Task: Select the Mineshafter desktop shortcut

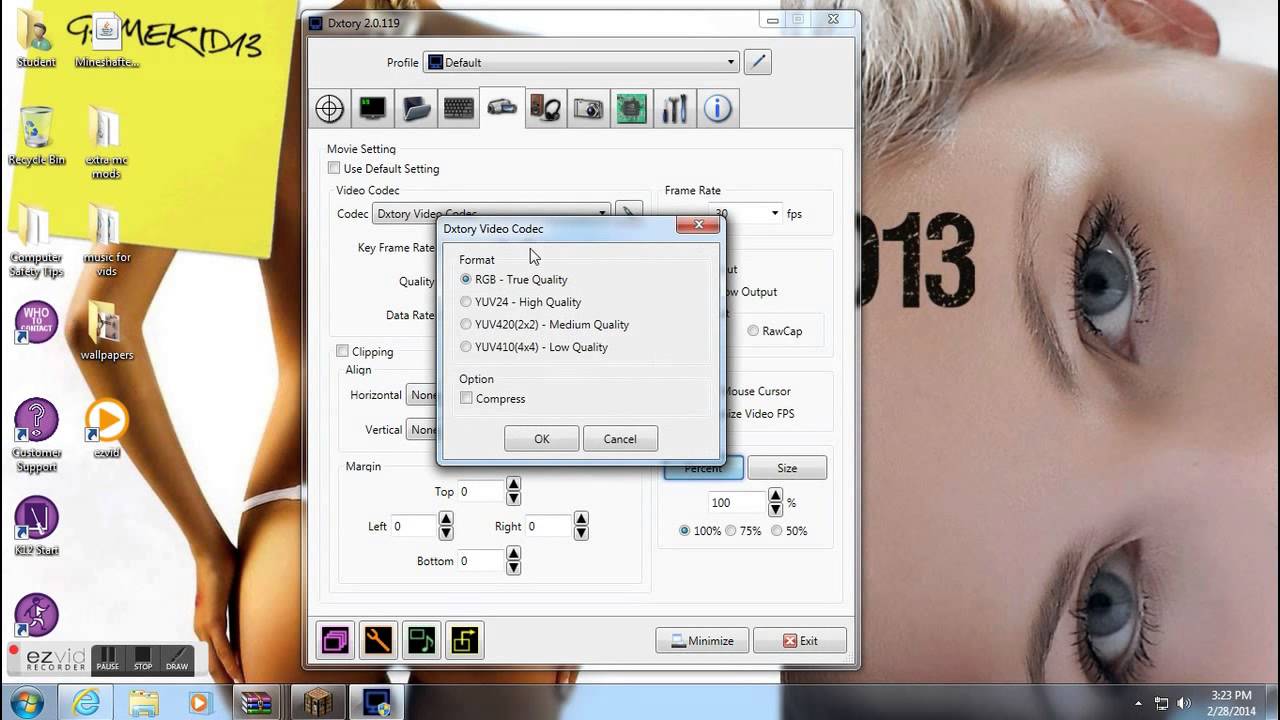Action: 107,41
